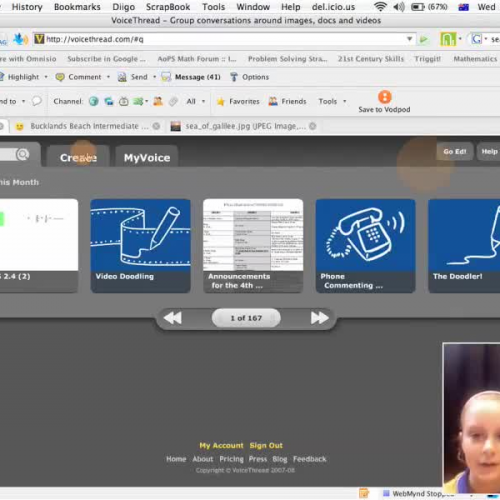Expand the Diigo Highlight dropdown arrow
The height and width of the screenshot is (500, 500).
pyautogui.click(x=46, y=77)
